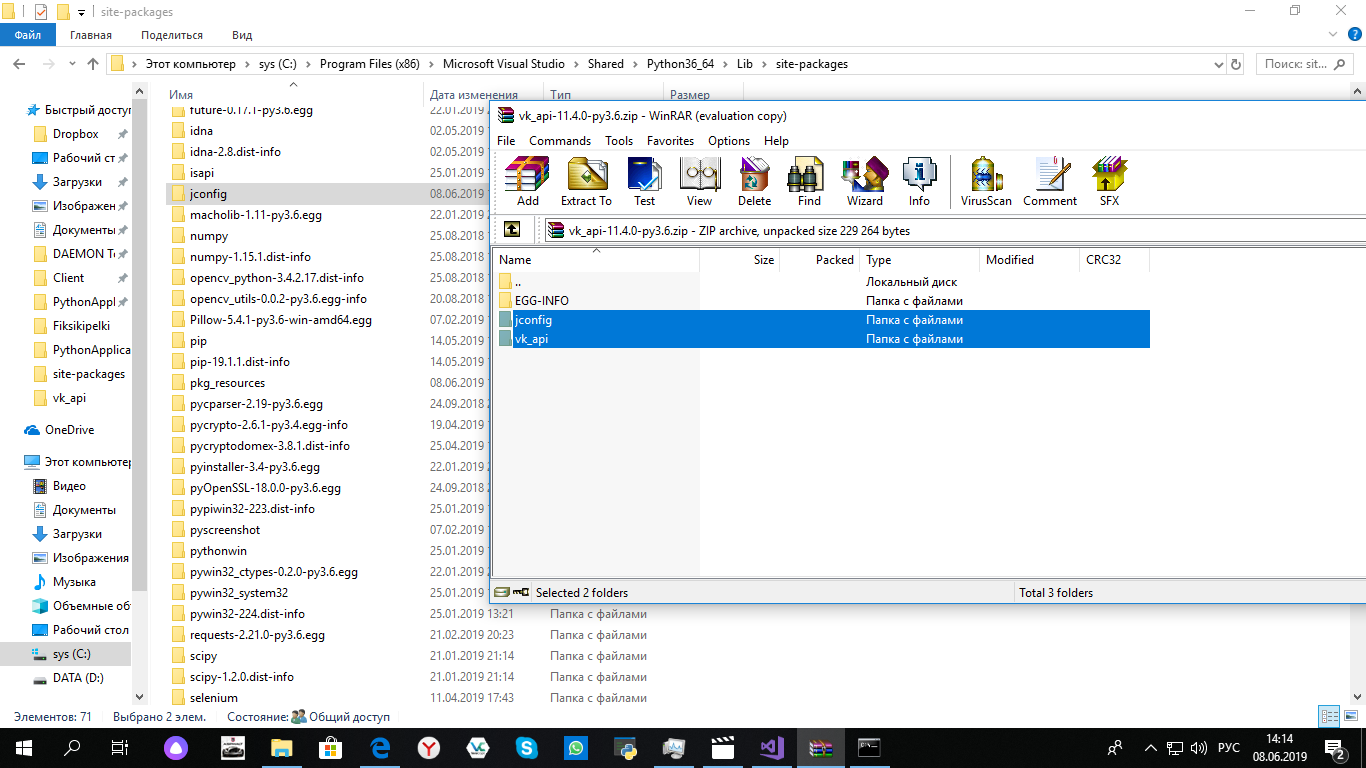Click the WinRAR Add toolbar icon
The width and height of the screenshot is (1366, 768).
527,181
